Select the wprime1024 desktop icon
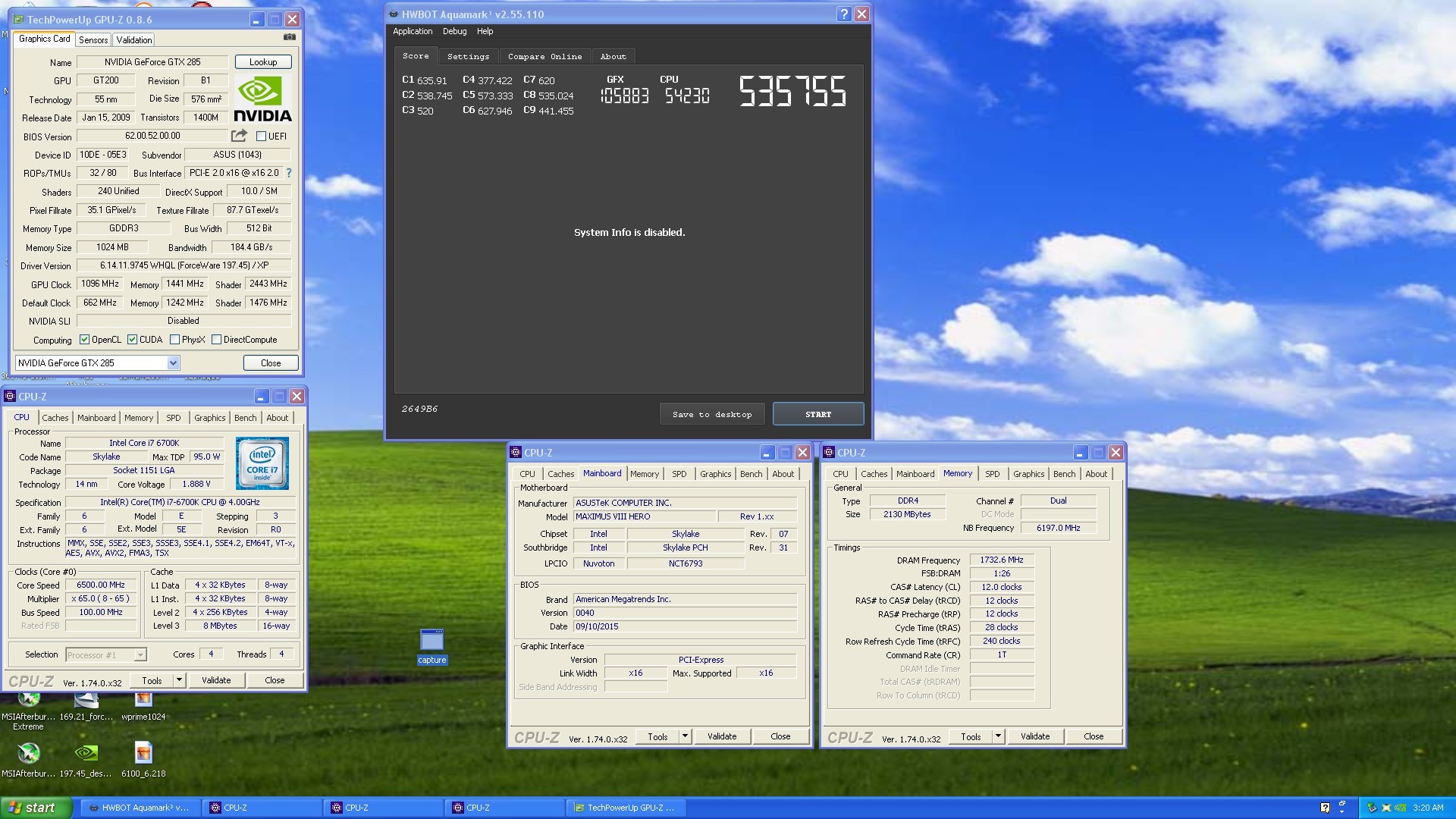This screenshot has height=819, width=1456. [x=143, y=707]
